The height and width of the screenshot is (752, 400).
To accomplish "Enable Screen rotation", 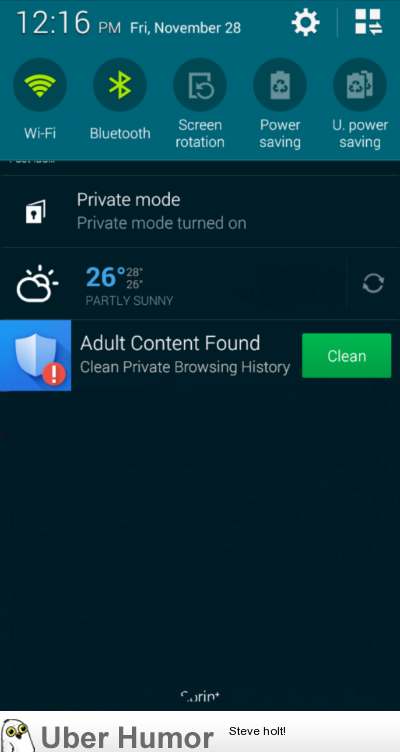I will click(x=200, y=85).
